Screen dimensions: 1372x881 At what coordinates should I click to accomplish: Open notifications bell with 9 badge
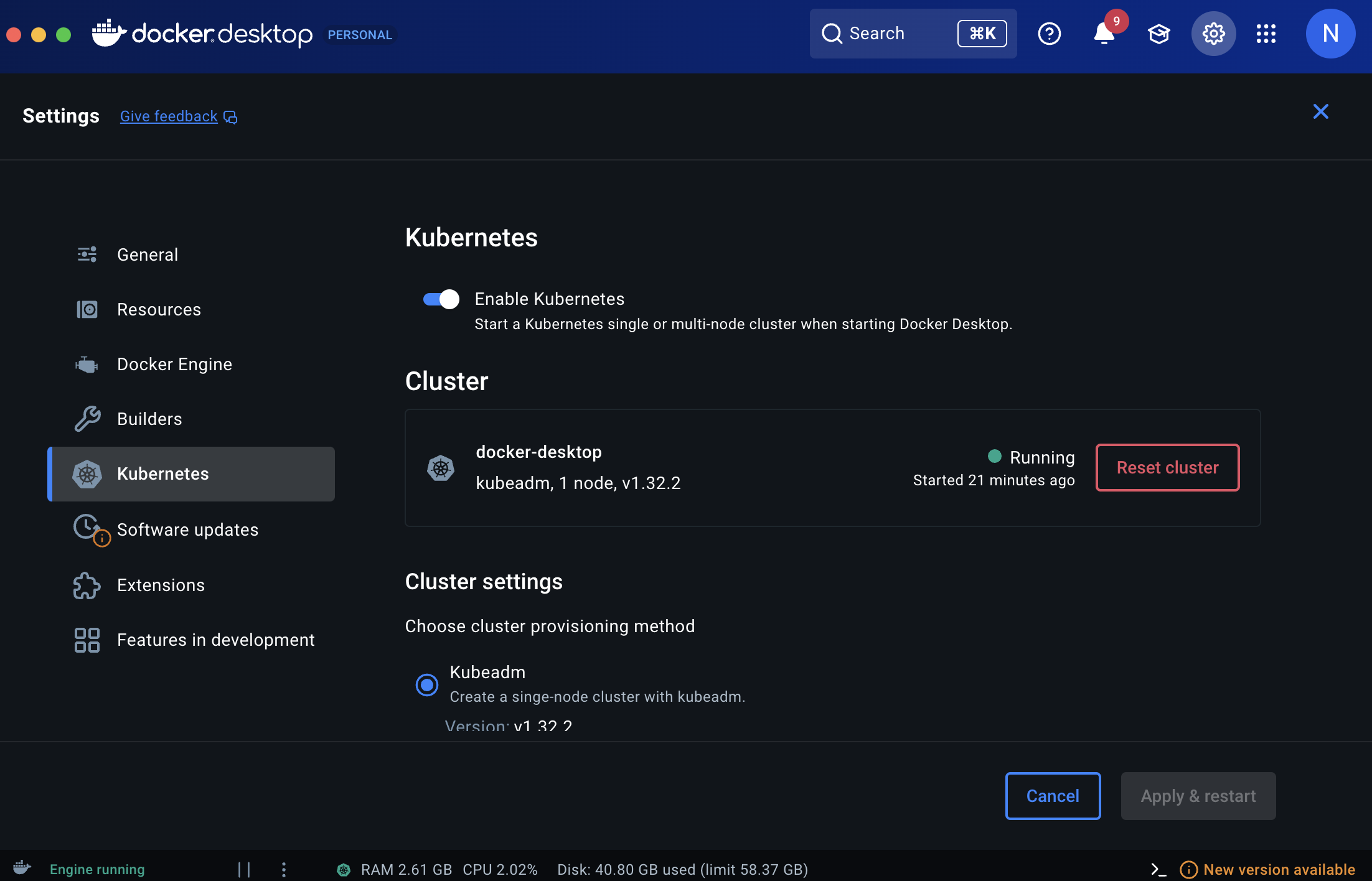(x=1104, y=34)
